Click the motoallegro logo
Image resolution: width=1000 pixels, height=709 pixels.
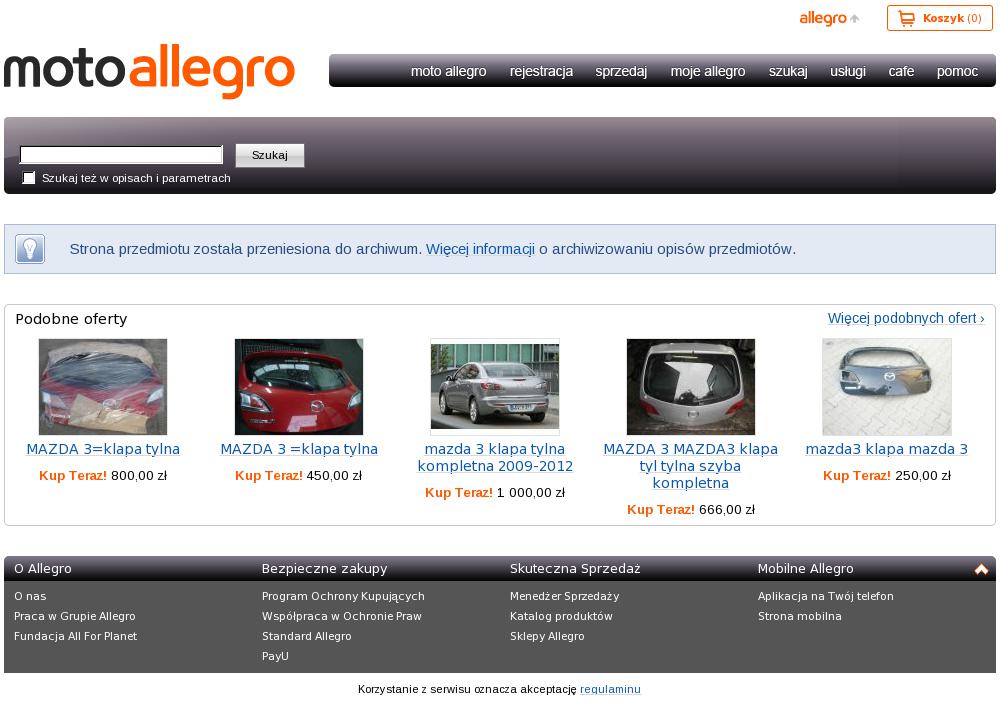pyautogui.click(x=149, y=71)
